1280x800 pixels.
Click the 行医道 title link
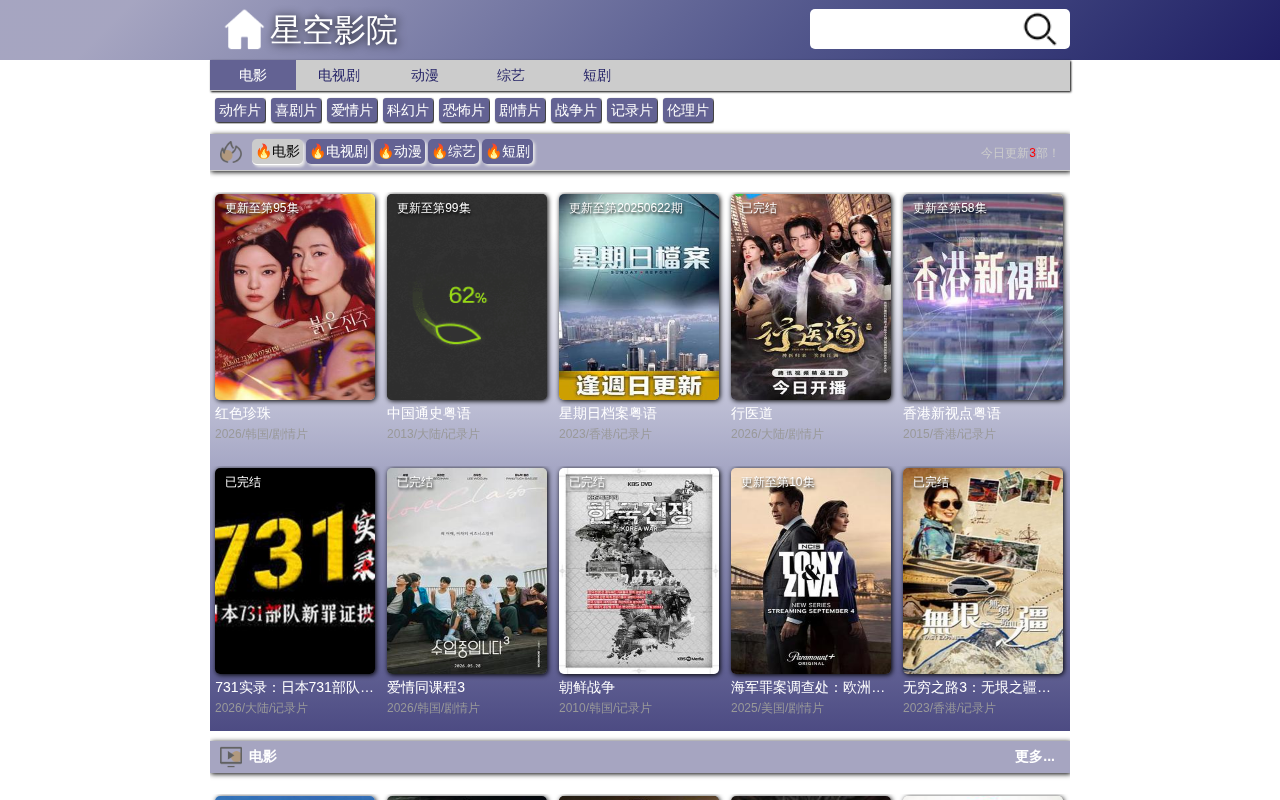pyautogui.click(x=752, y=413)
